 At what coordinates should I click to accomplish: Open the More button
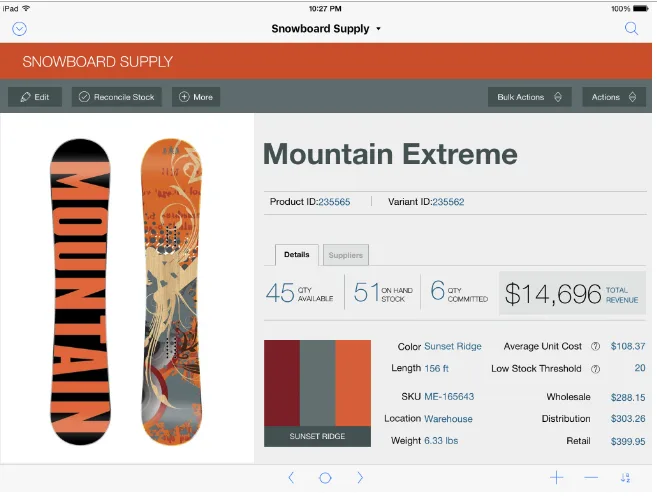(196, 97)
